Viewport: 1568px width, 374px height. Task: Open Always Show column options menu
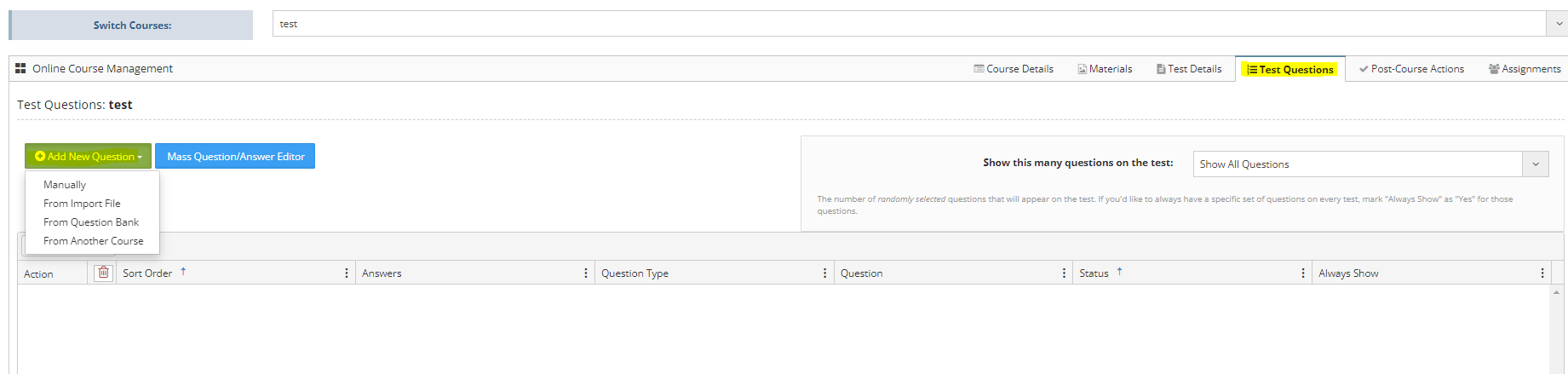(1542, 273)
